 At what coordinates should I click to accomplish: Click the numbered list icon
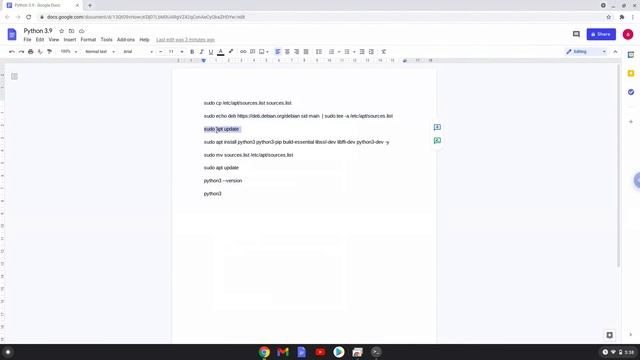pyautogui.click(x=331, y=52)
